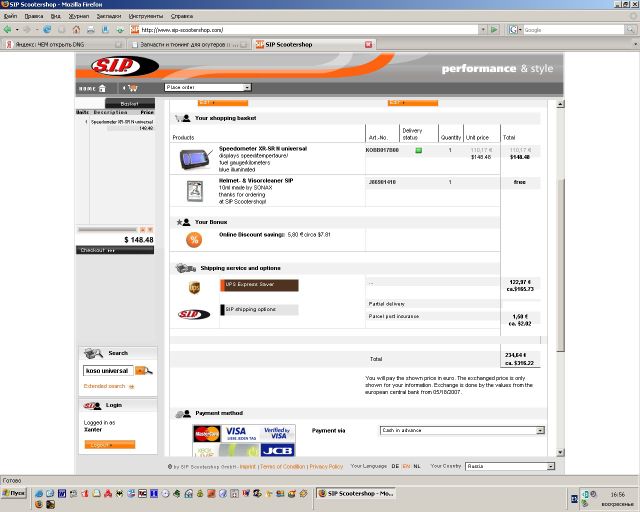The image size is (640, 512).
Task: Click the orange Logout button
Action: [110, 444]
